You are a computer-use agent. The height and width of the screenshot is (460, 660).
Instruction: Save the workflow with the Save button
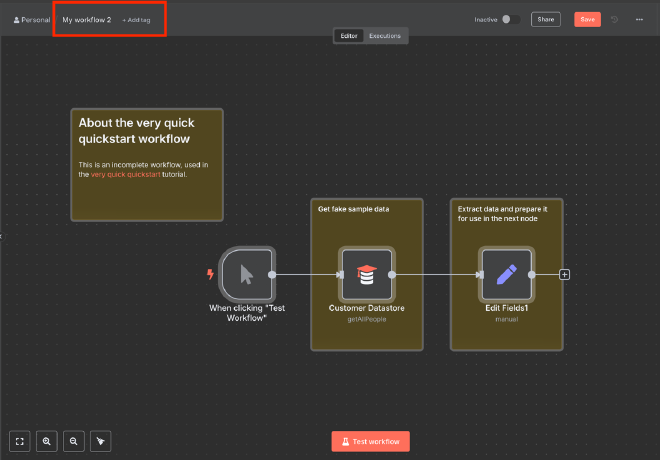[x=587, y=19]
